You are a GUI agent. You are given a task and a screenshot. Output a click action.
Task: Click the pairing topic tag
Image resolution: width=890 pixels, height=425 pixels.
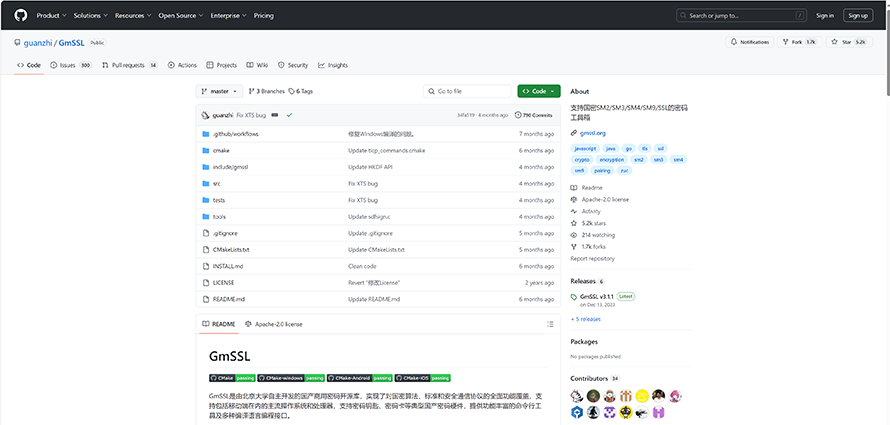click(602, 171)
